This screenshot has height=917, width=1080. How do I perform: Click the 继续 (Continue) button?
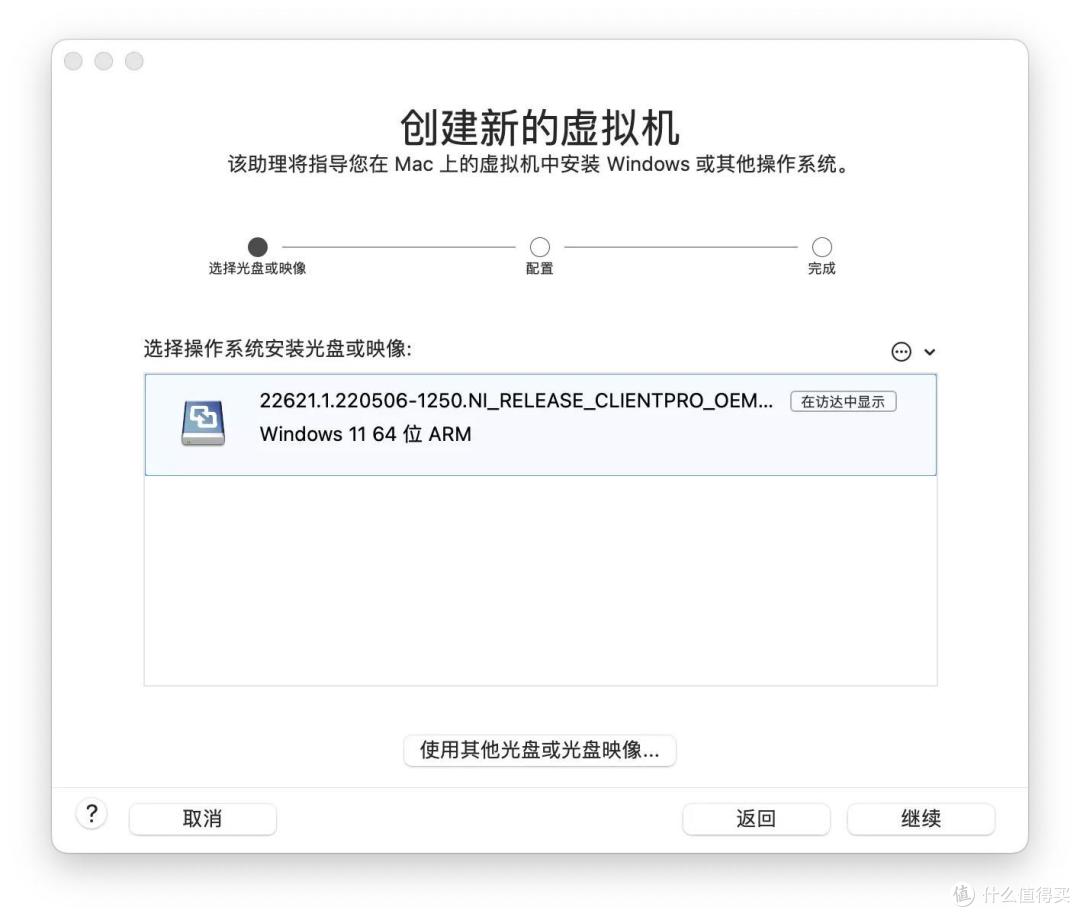[921, 818]
